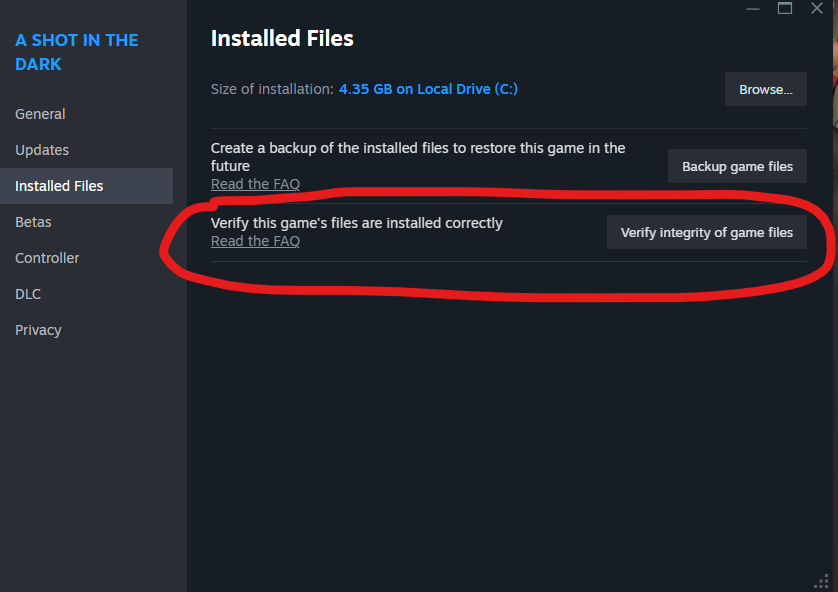The width and height of the screenshot is (838, 592).
Task: Click the Browse... button
Action: (x=765, y=89)
